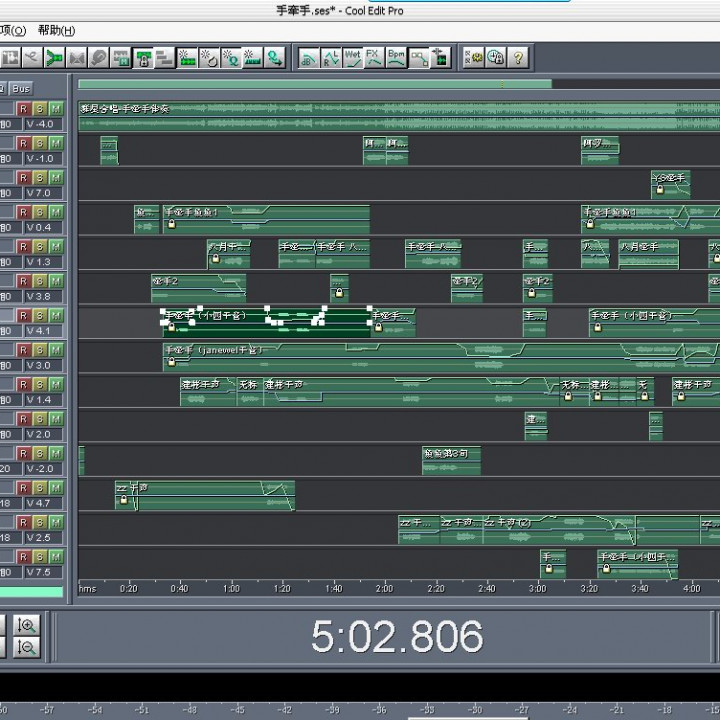Mute the track with volume V -4.0
Screen dimensions: 720x720
(56, 108)
